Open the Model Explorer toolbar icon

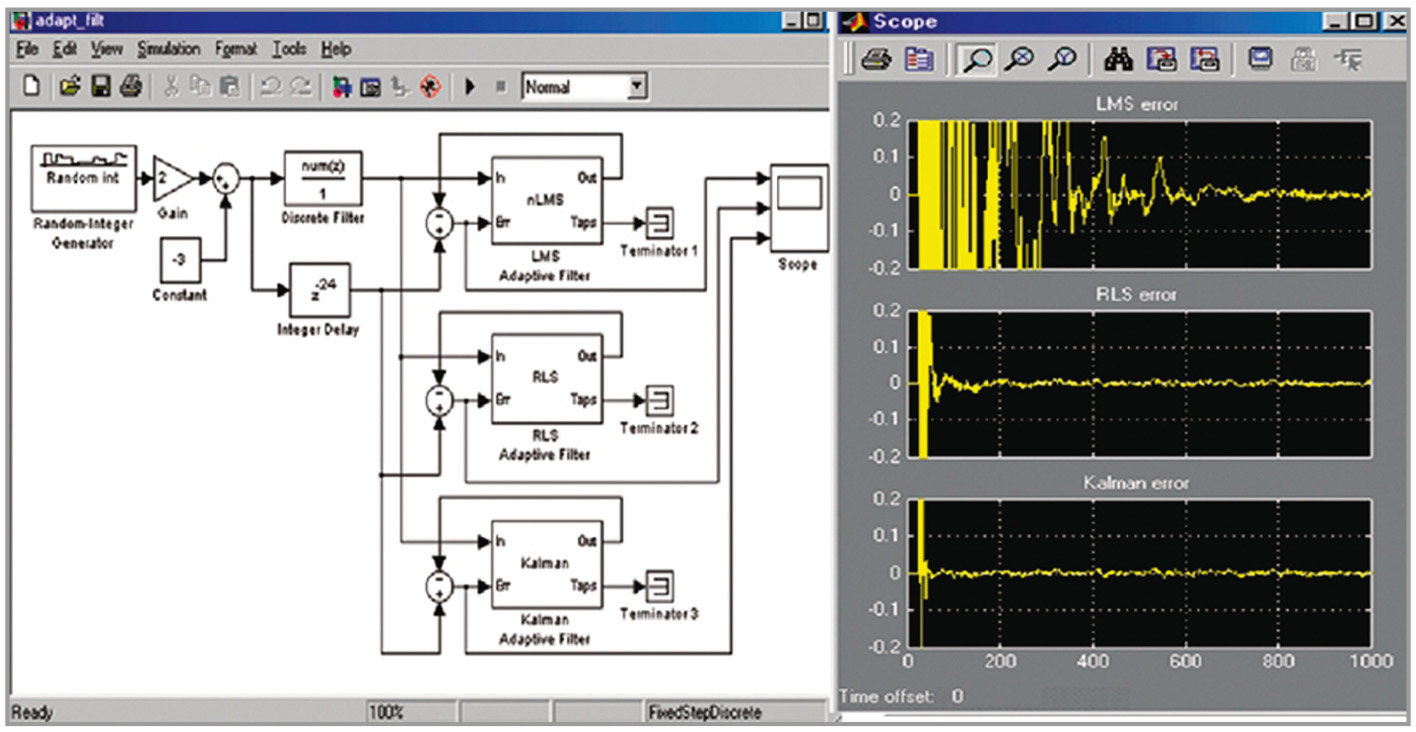click(370, 87)
